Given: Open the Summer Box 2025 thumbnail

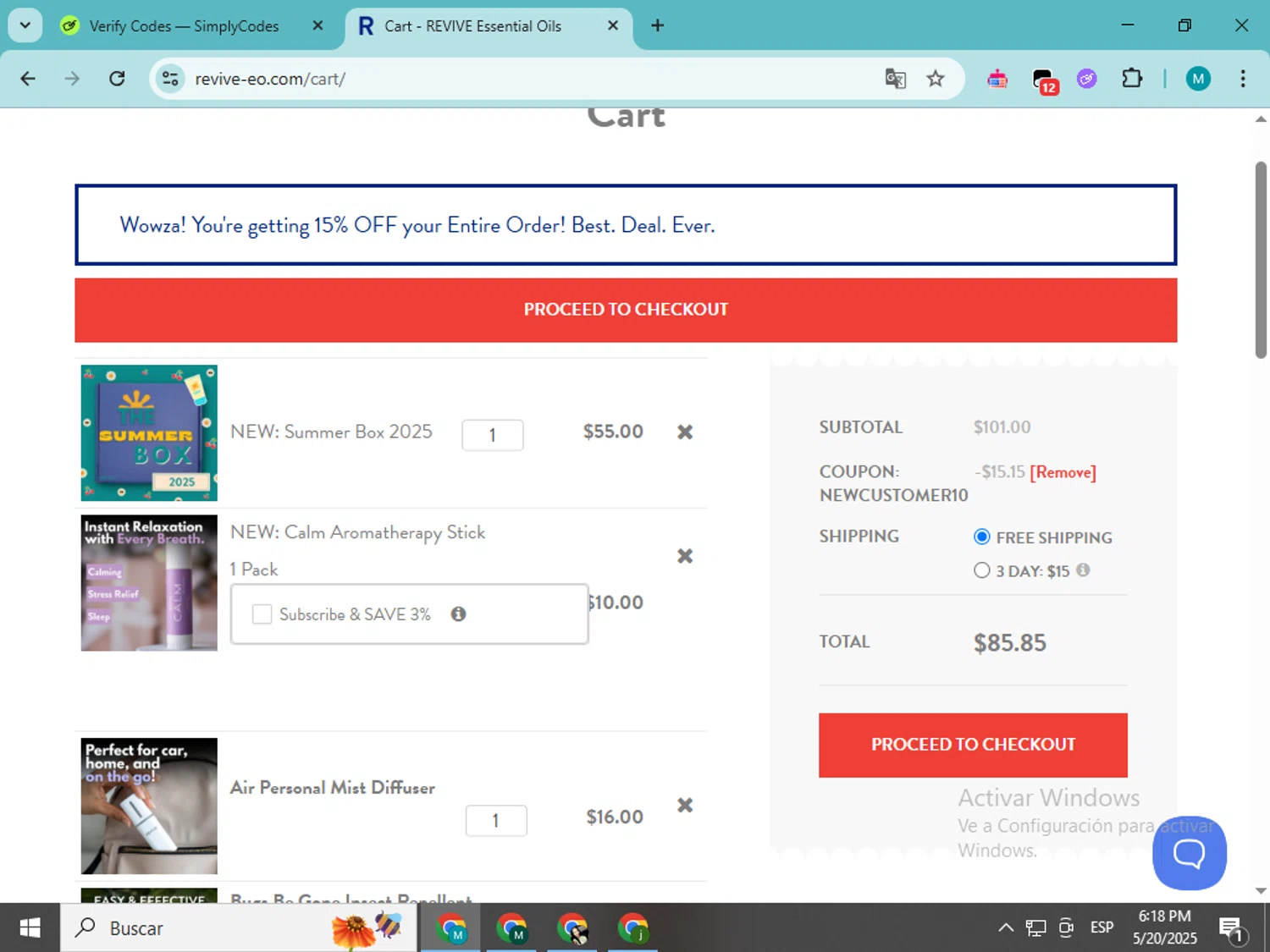Looking at the screenshot, I should (x=149, y=432).
